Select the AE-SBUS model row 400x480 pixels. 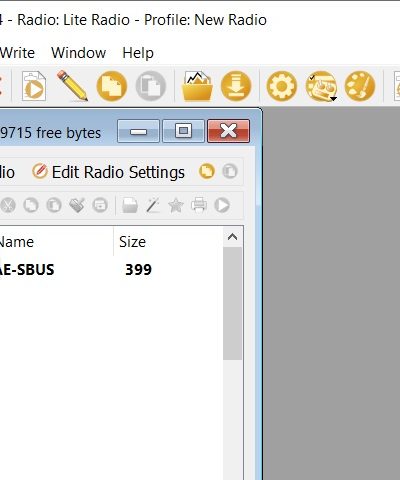[x=111, y=270]
